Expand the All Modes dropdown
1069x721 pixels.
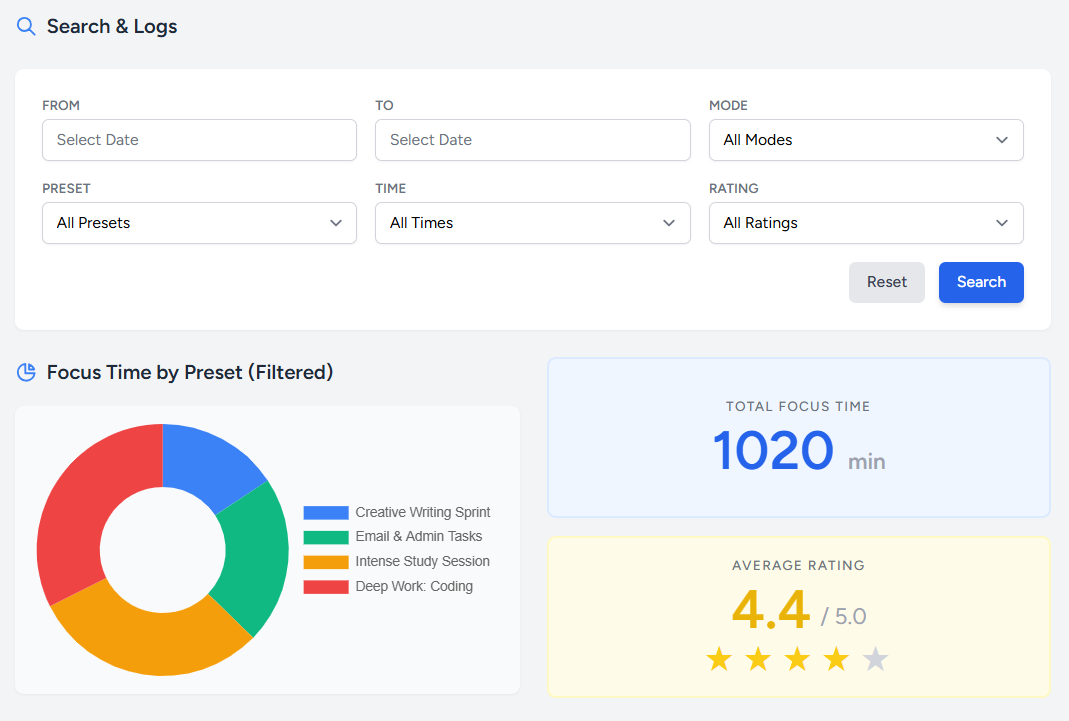click(x=865, y=140)
